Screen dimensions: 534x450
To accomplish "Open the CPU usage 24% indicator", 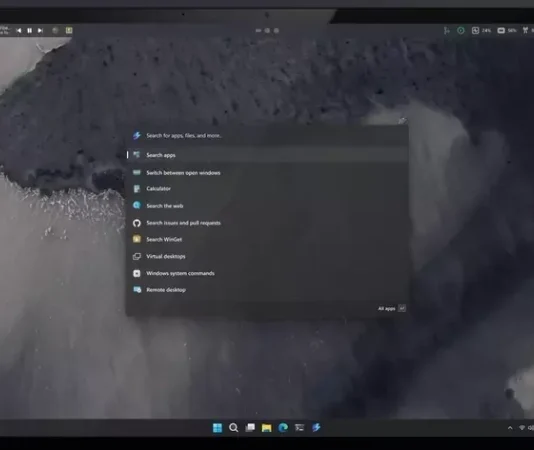I will (481, 31).
